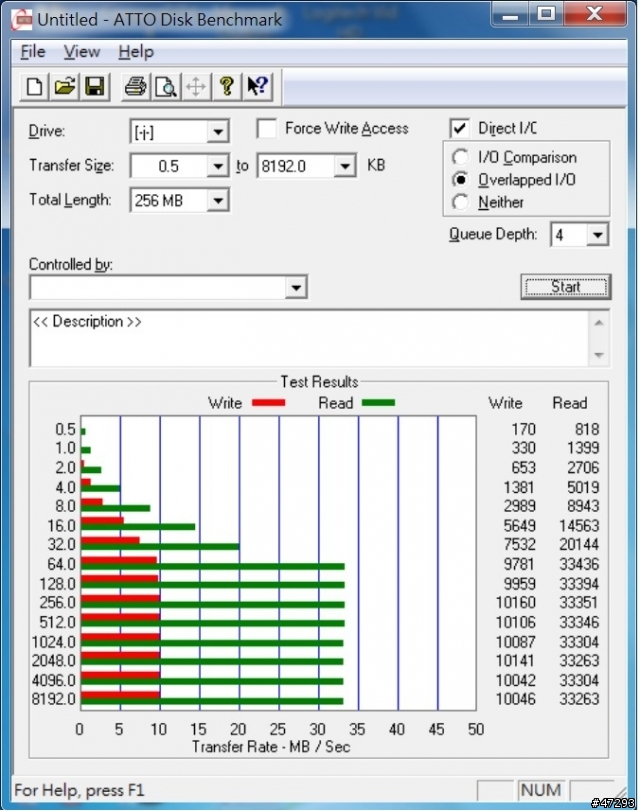
Task: Open the File menu
Action: pos(33,52)
